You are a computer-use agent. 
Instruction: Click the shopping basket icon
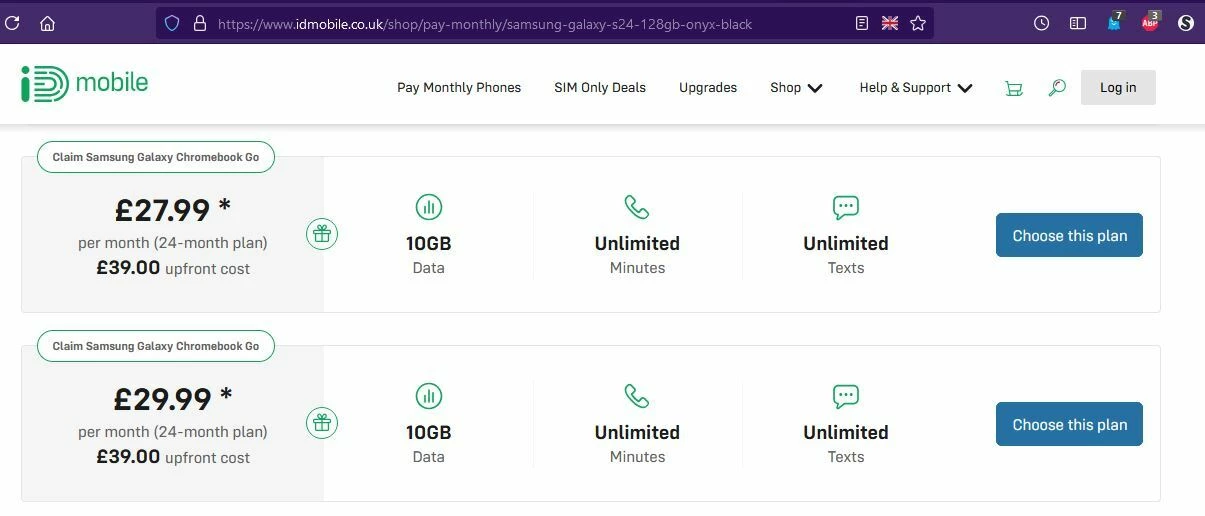[1014, 88]
